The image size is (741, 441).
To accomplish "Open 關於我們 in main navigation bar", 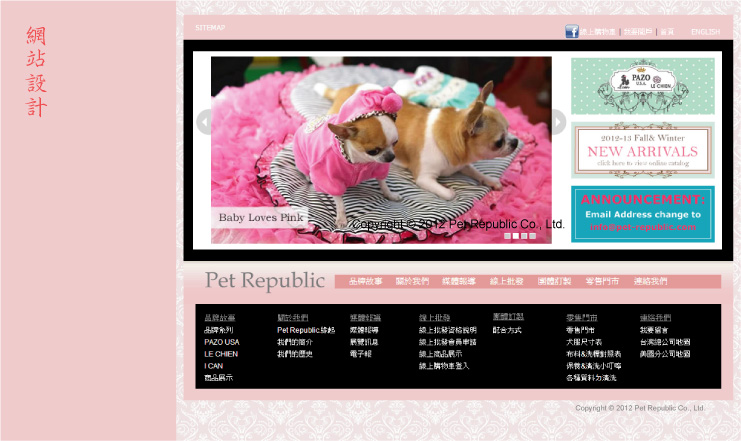I will point(412,281).
